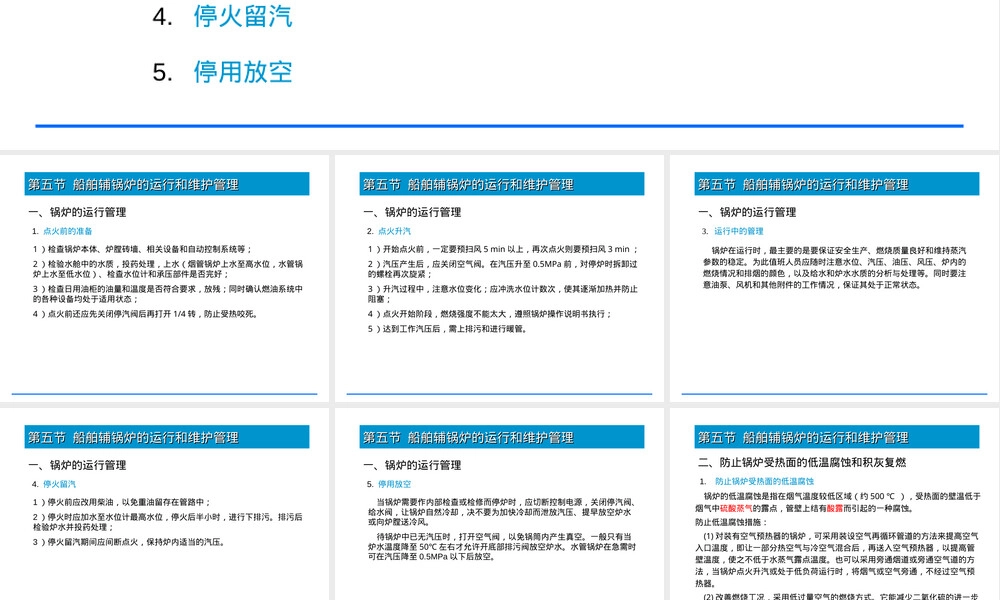Select the '1. 点火前的准备' subheading
1000x600 pixels.
pos(62,231)
